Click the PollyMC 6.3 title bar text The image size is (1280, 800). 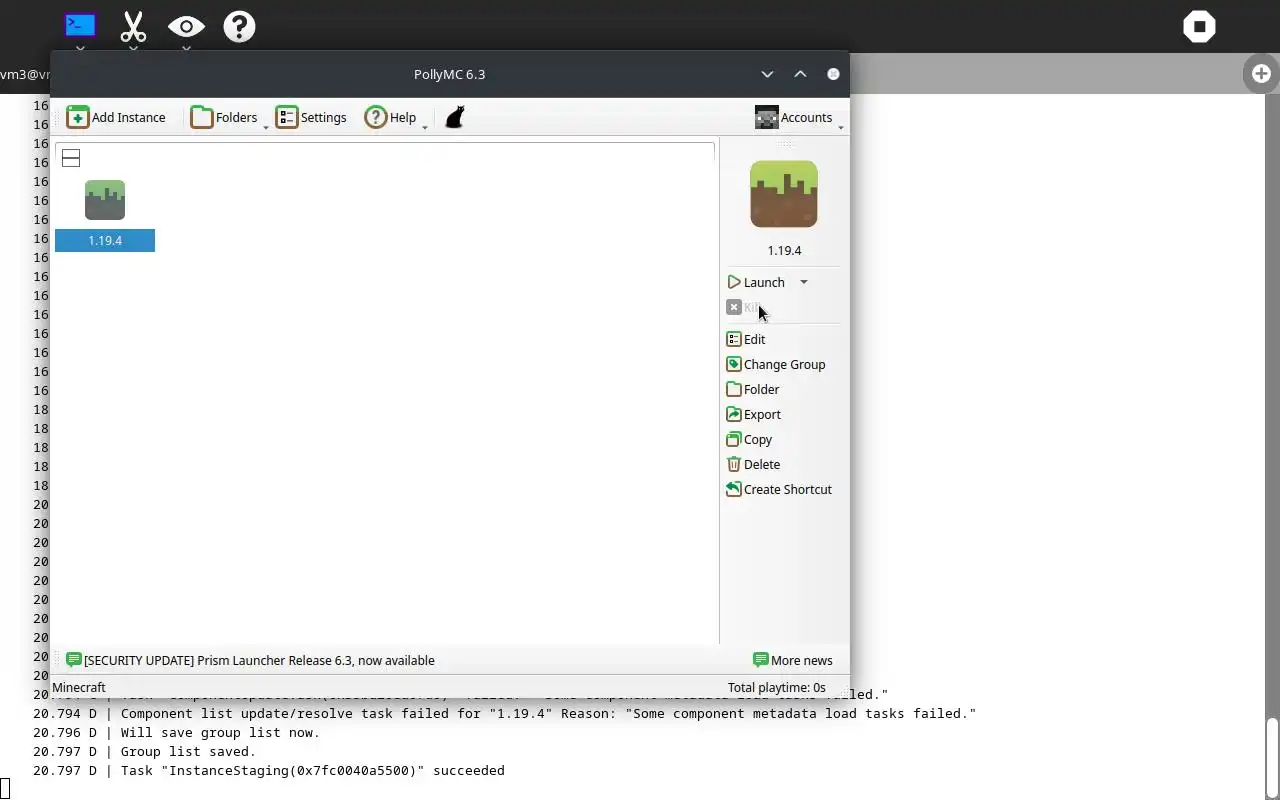click(x=449, y=74)
